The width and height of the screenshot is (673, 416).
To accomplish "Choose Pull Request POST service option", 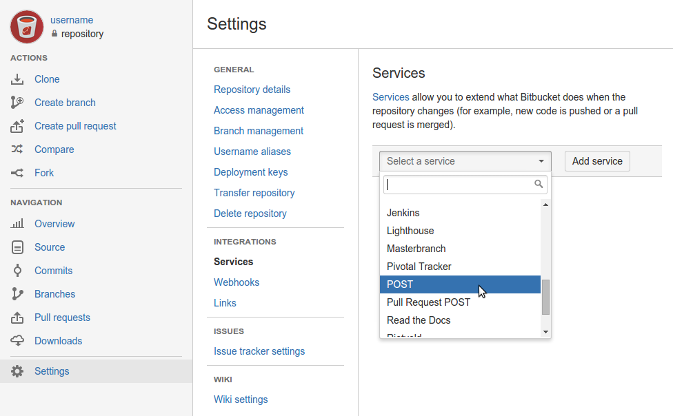I will pyautogui.click(x=460, y=302).
